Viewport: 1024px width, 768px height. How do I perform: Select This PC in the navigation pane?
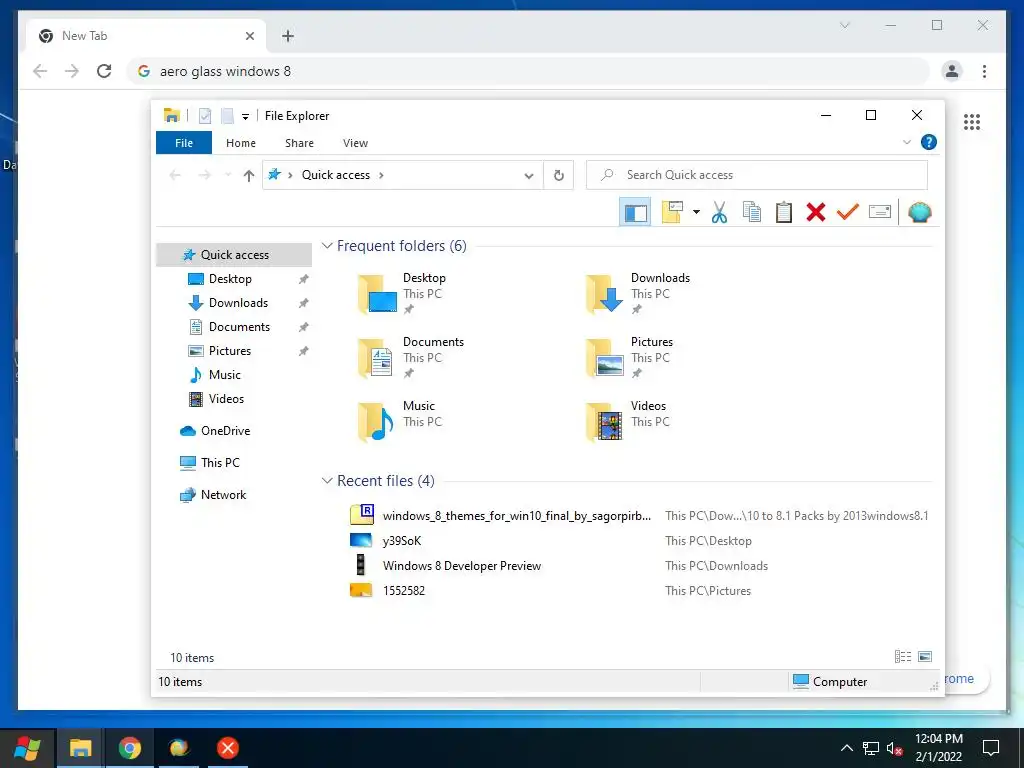pyautogui.click(x=220, y=463)
